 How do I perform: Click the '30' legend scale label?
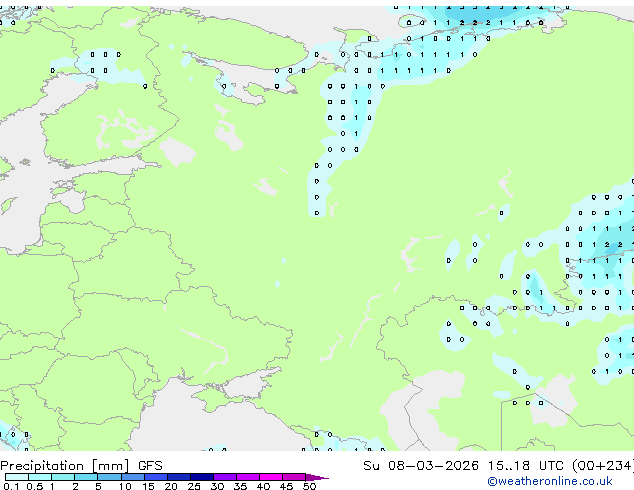217,486
